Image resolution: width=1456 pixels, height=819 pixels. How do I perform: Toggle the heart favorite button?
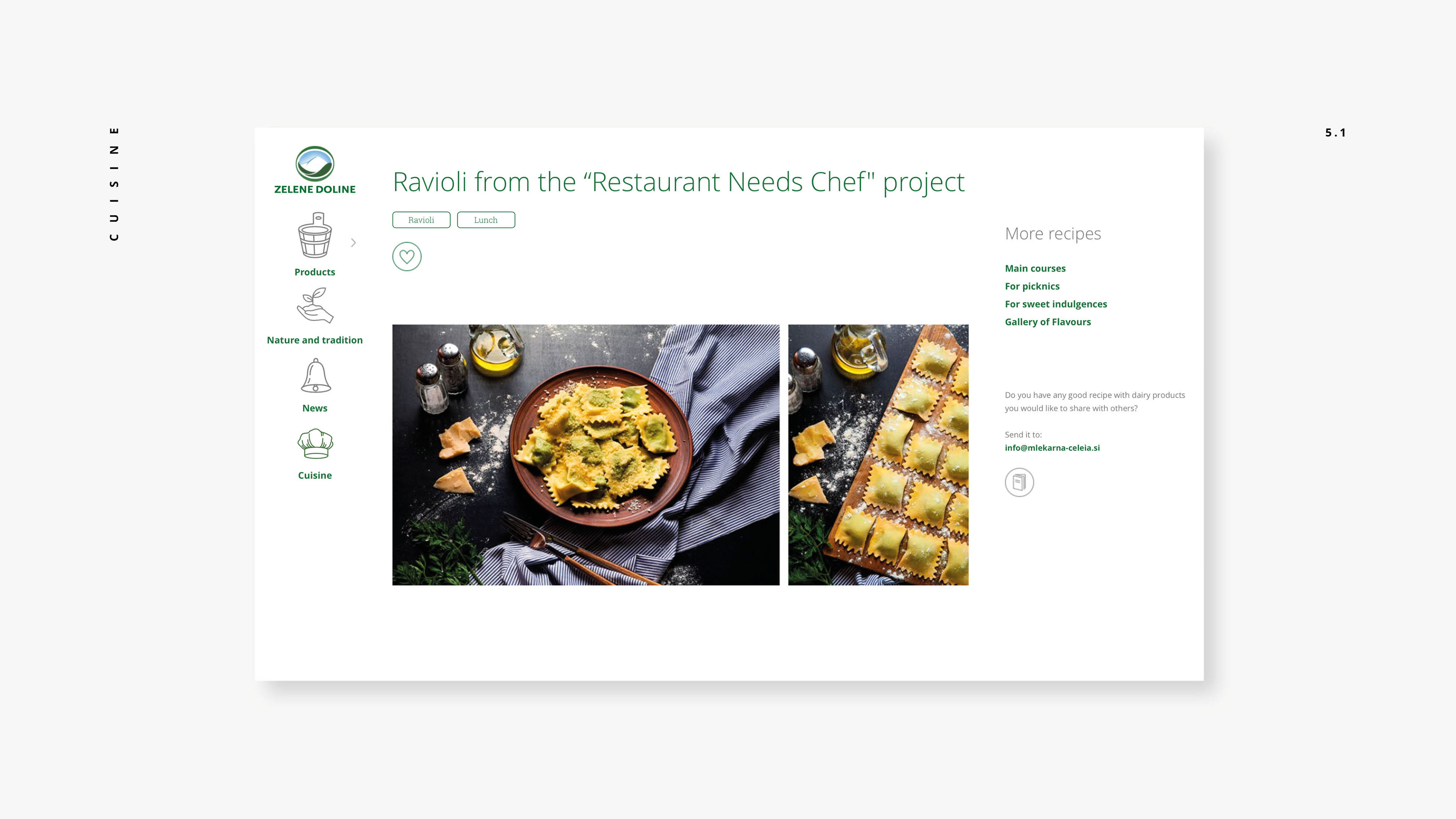[407, 257]
